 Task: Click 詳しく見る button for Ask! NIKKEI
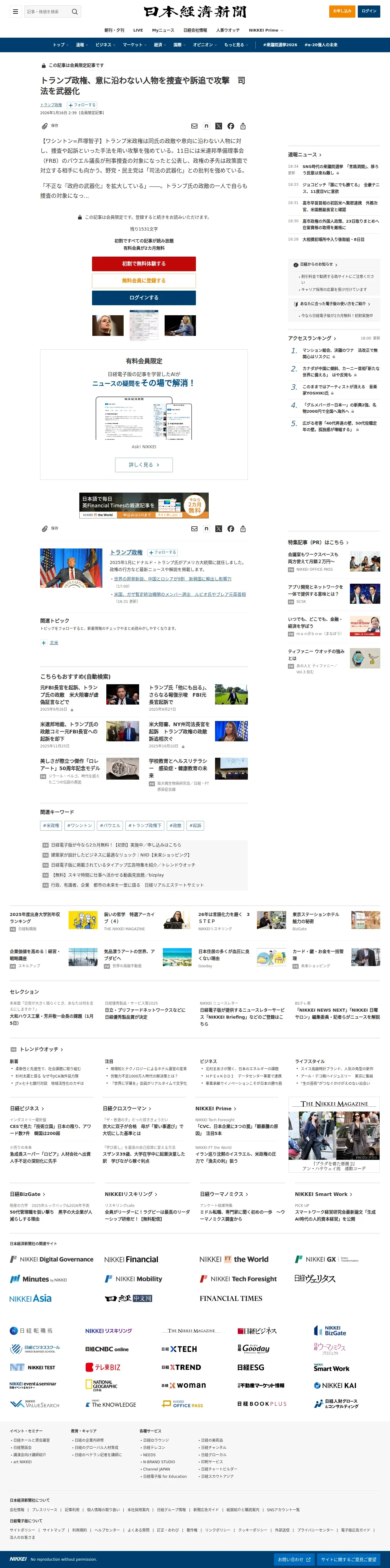[144, 464]
